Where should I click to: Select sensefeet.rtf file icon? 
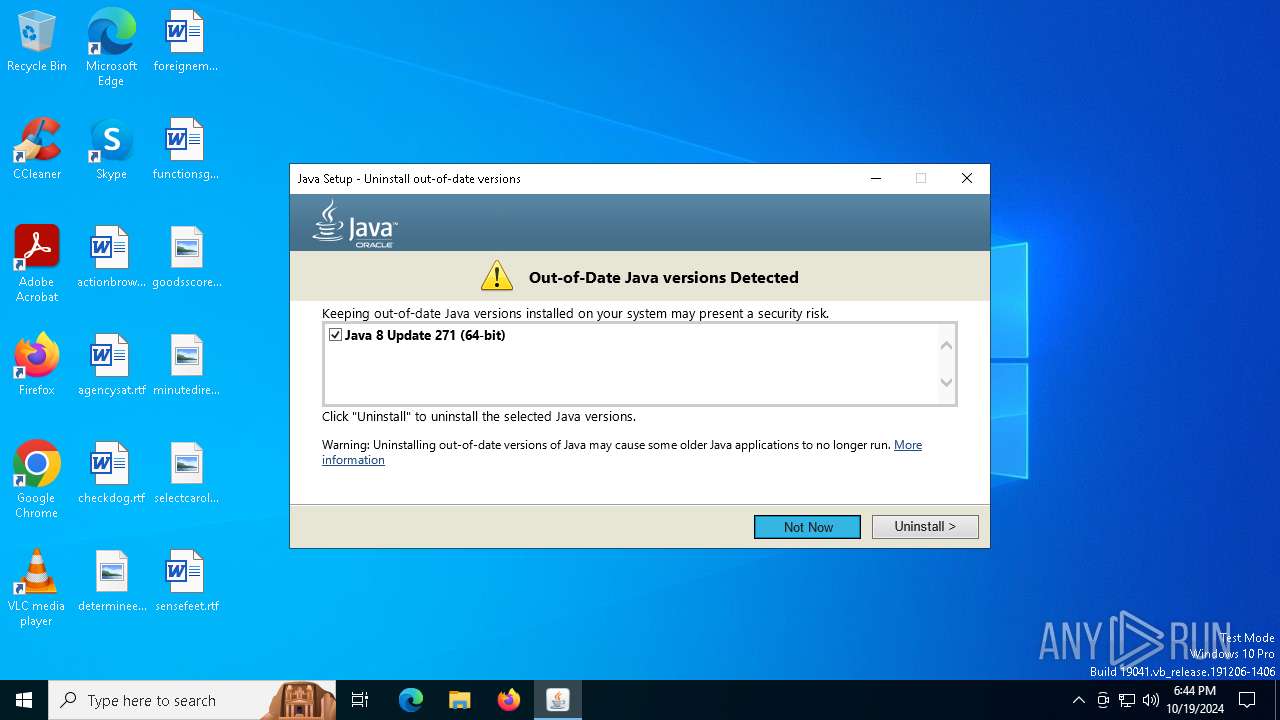[187, 582]
